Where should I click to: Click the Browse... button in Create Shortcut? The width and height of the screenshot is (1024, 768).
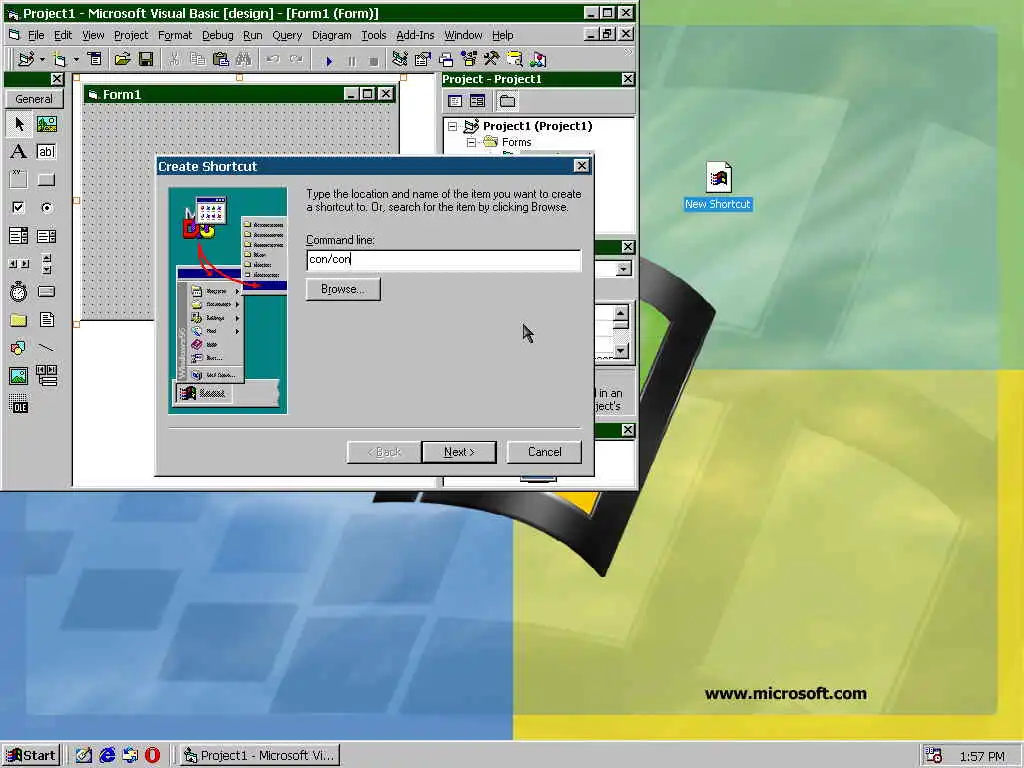[343, 289]
